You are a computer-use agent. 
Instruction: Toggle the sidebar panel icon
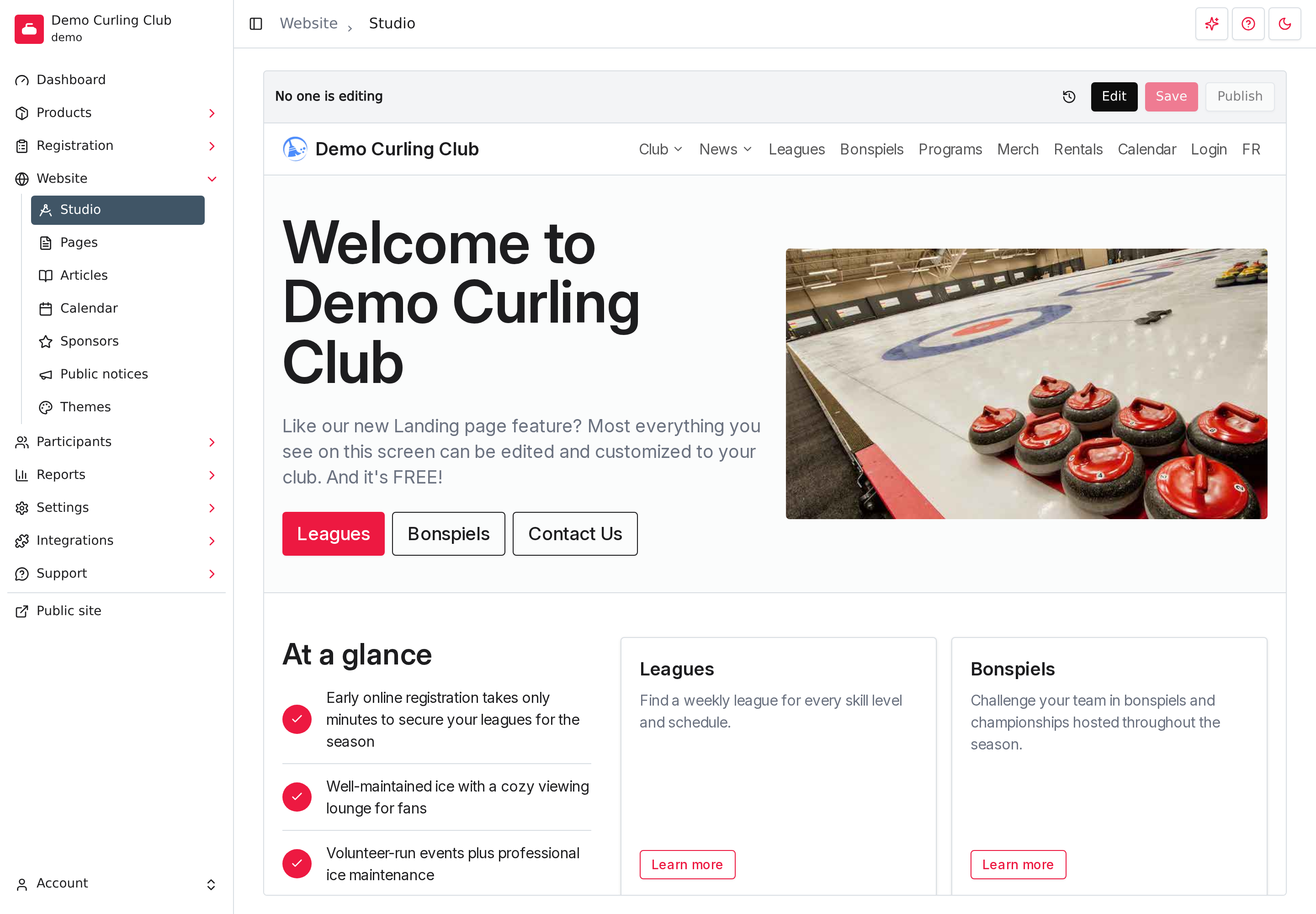[x=256, y=23]
